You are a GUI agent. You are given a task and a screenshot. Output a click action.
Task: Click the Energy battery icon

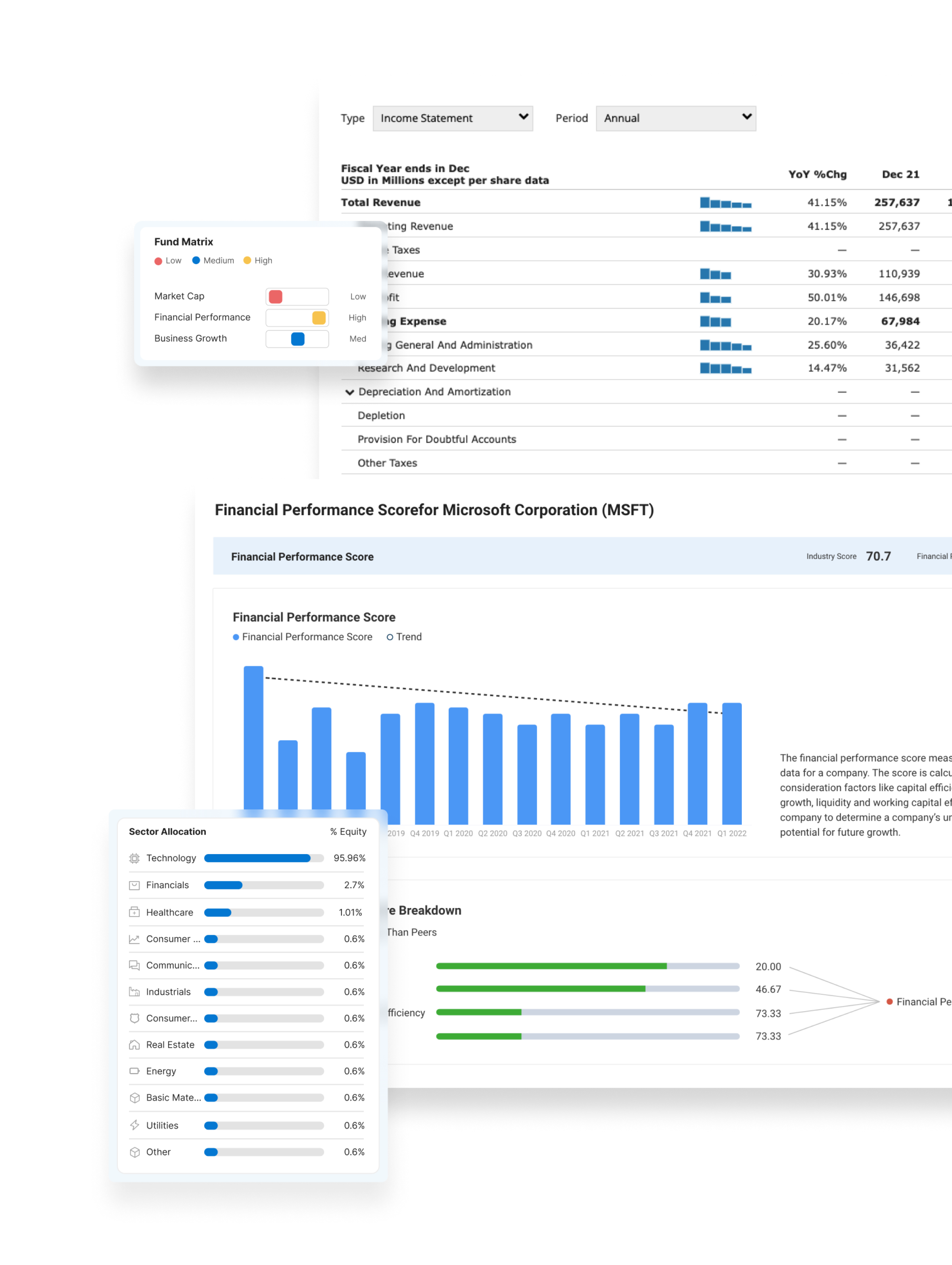(x=134, y=1071)
